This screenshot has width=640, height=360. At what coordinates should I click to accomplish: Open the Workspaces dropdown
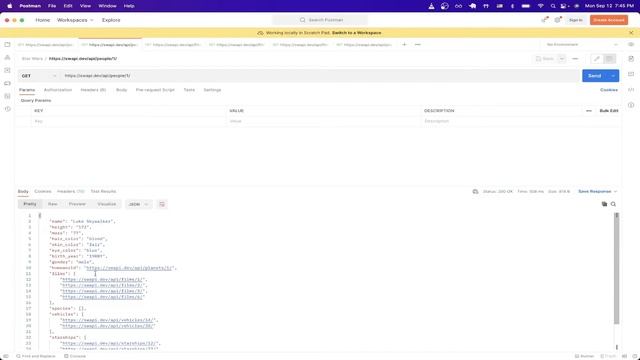[x=75, y=20]
